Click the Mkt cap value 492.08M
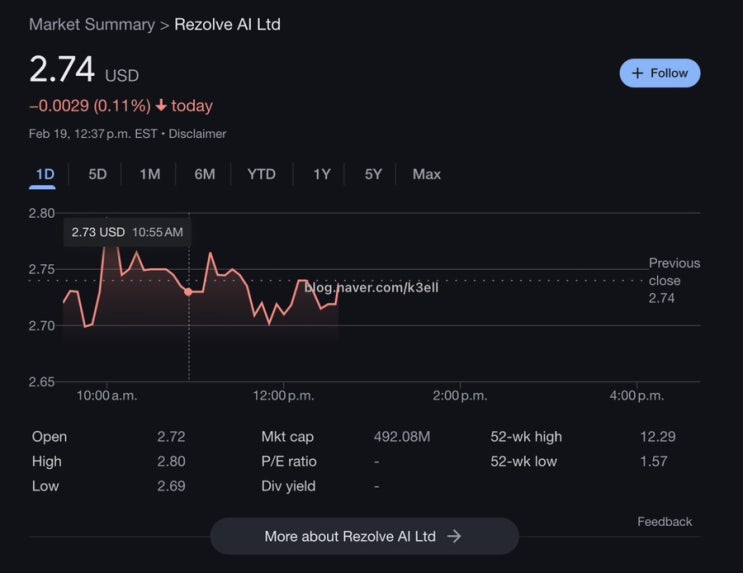The image size is (743, 573). click(402, 437)
